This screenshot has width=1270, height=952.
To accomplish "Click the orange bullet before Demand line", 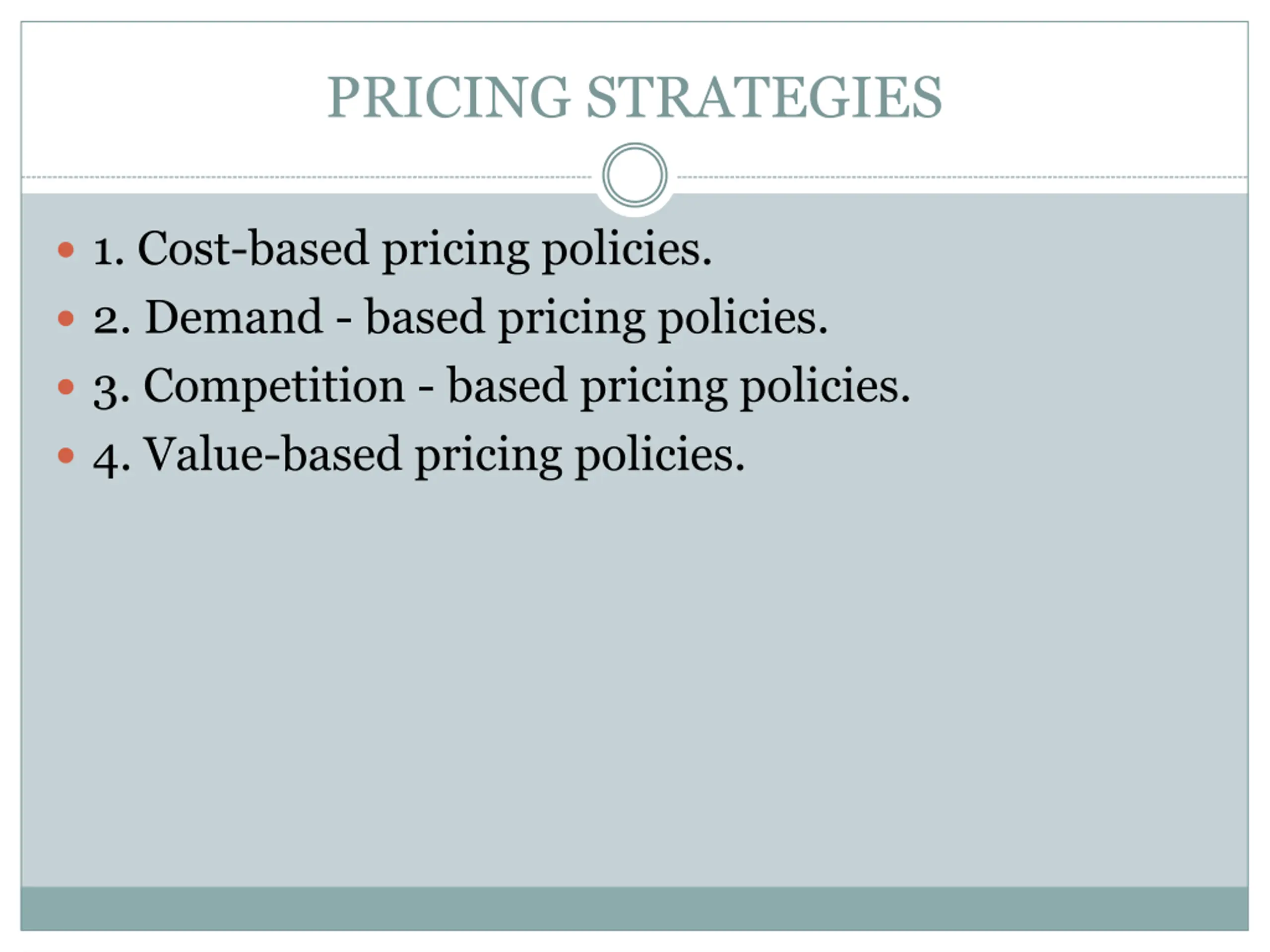I will [x=66, y=318].
